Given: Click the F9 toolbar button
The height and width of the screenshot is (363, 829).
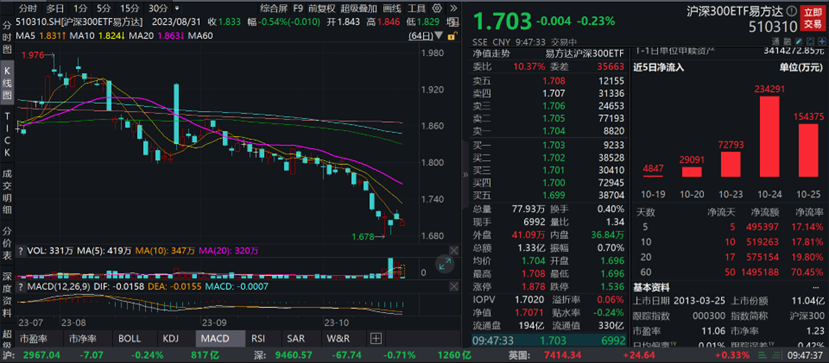Looking at the screenshot, I should pos(298,8).
